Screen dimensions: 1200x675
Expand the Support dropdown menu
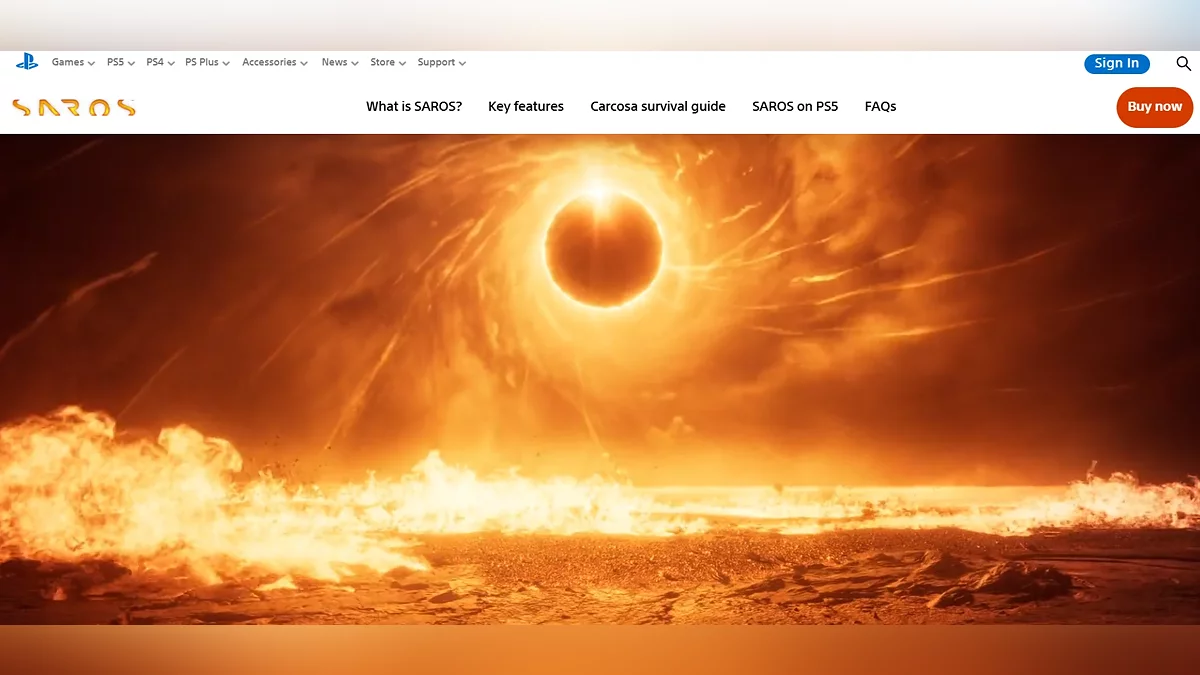tap(442, 62)
